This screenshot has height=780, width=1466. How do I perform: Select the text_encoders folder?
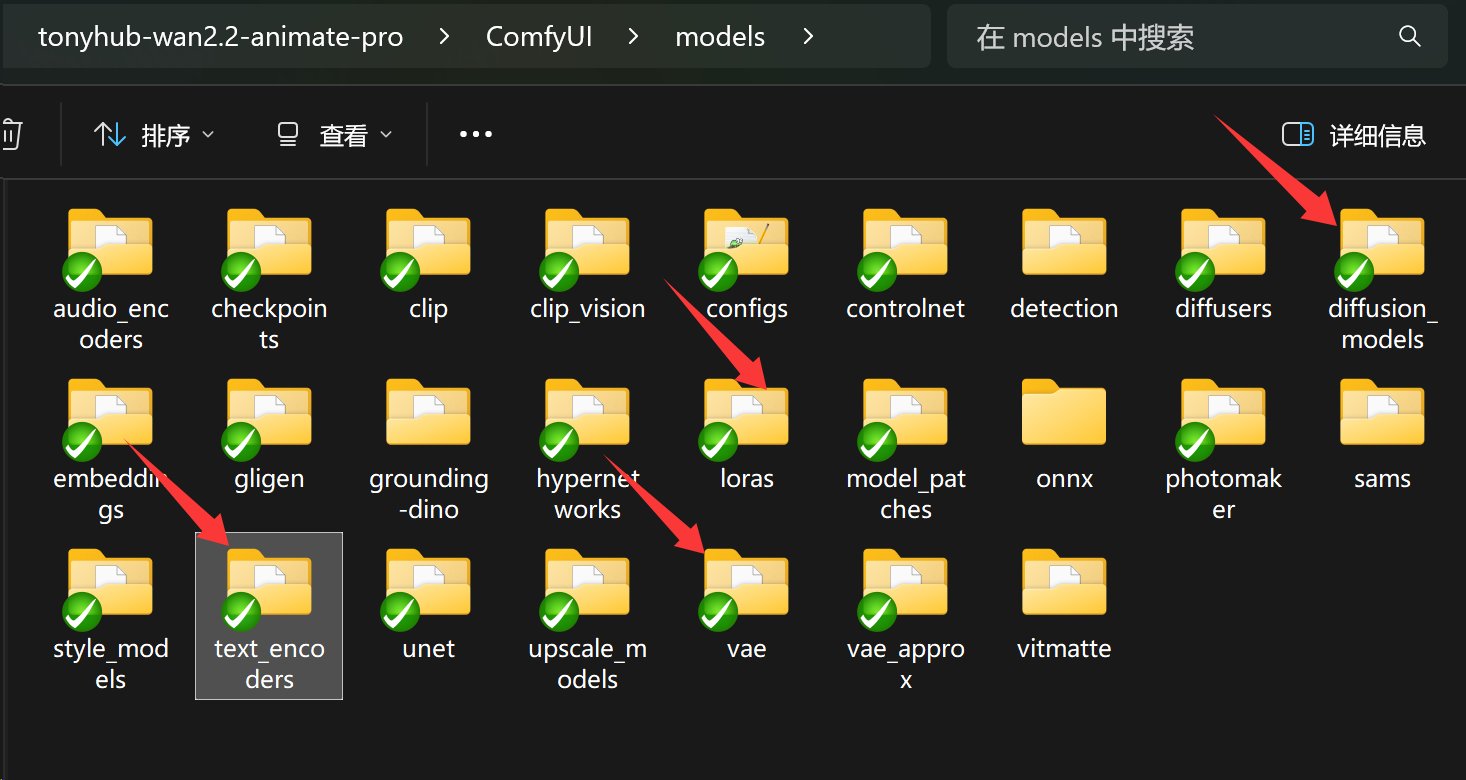point(269,614)
